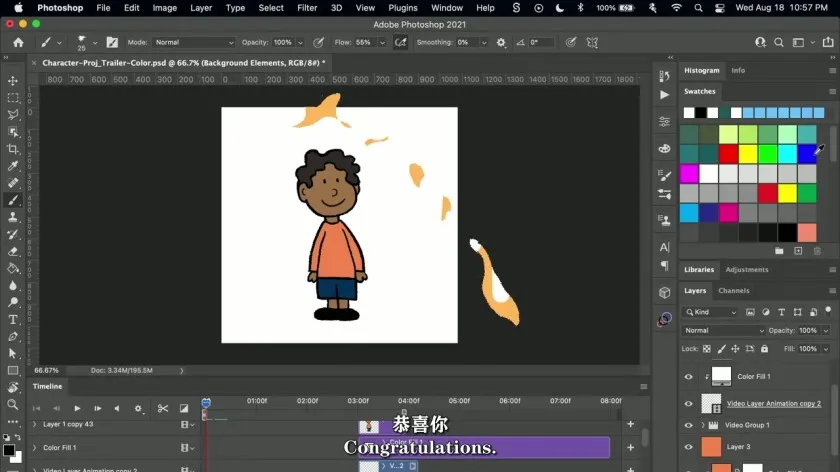Hide the Color Fill 1 layer

(x=688, y=377)
